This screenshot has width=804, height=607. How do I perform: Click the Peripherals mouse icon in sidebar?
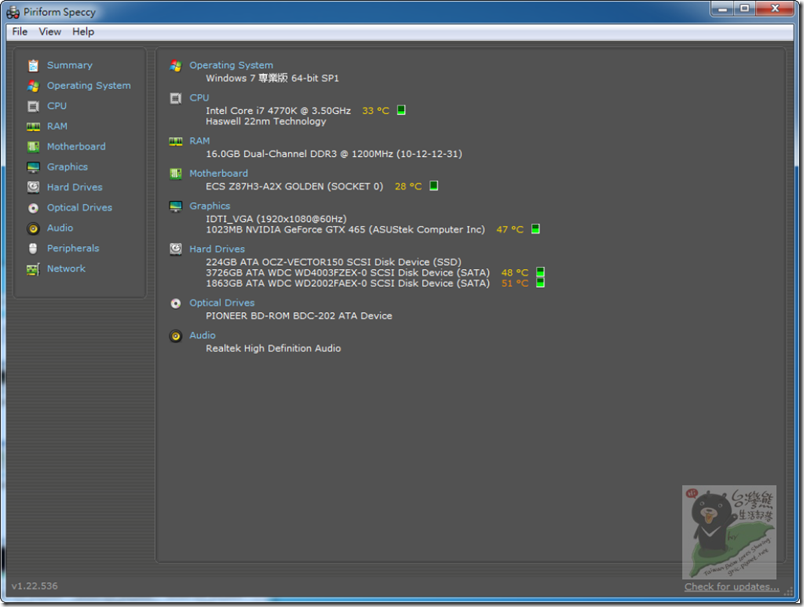(x=33, y=249)
